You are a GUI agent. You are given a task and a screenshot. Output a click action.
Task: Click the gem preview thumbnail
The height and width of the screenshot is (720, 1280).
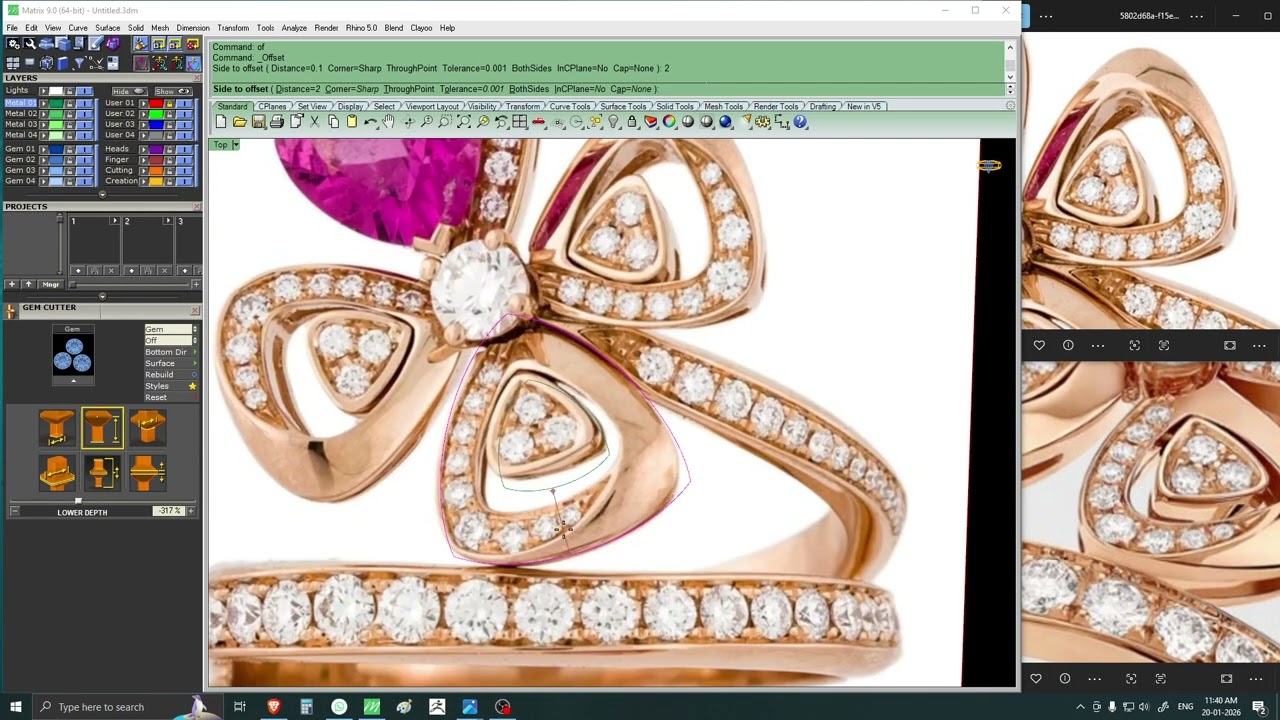coord(73,355)
